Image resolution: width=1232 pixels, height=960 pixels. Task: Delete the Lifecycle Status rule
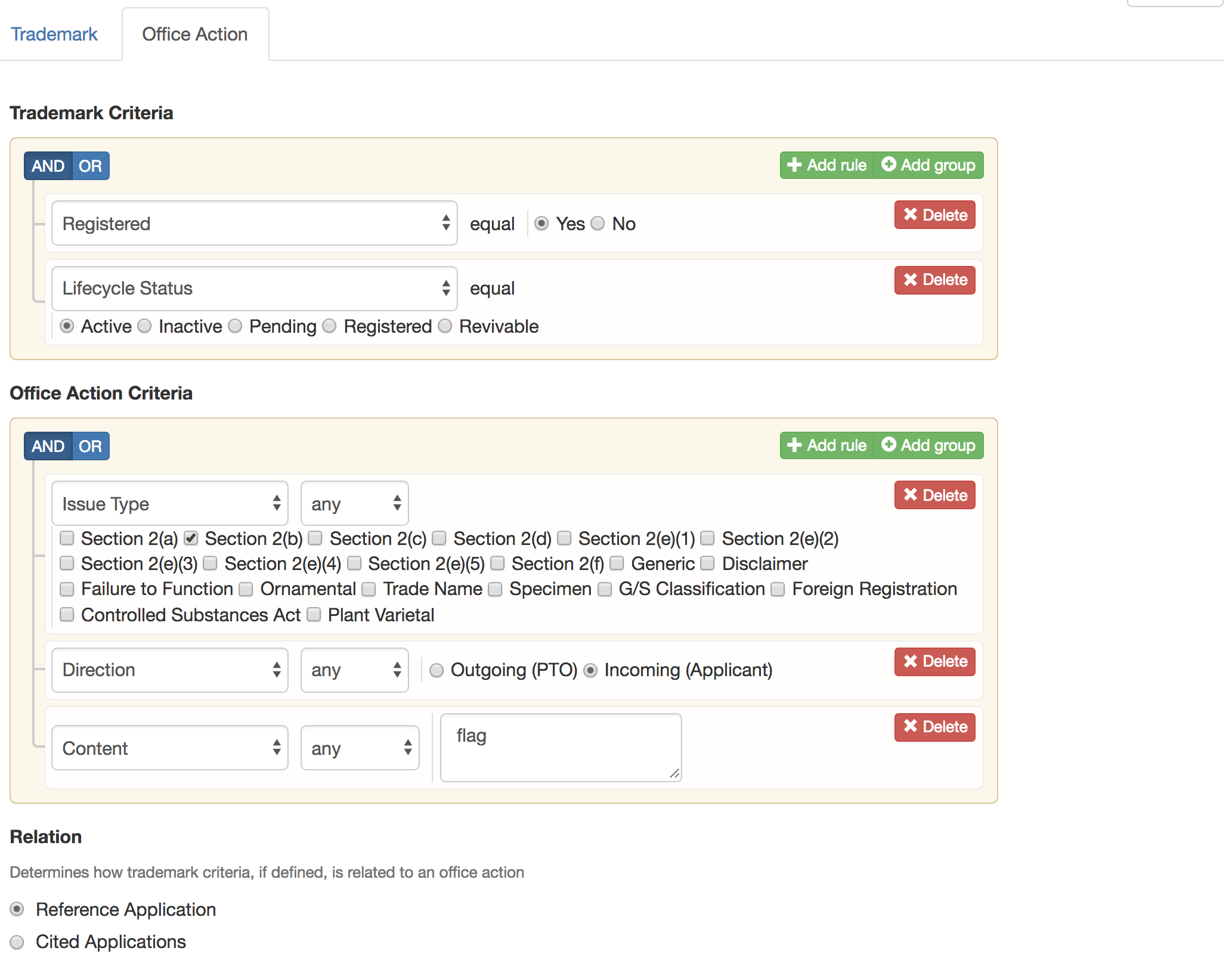(934, 280)
